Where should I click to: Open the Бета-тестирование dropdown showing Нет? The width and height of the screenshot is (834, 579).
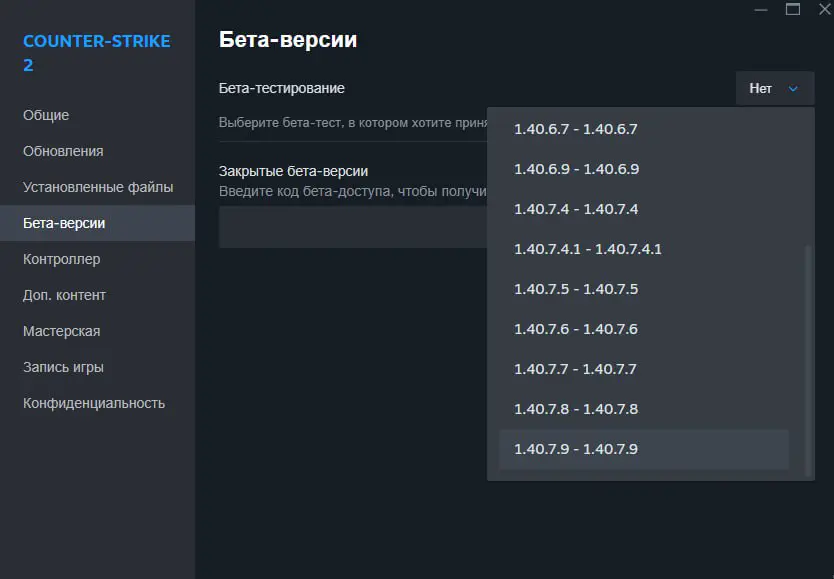(x=774, y=88)
